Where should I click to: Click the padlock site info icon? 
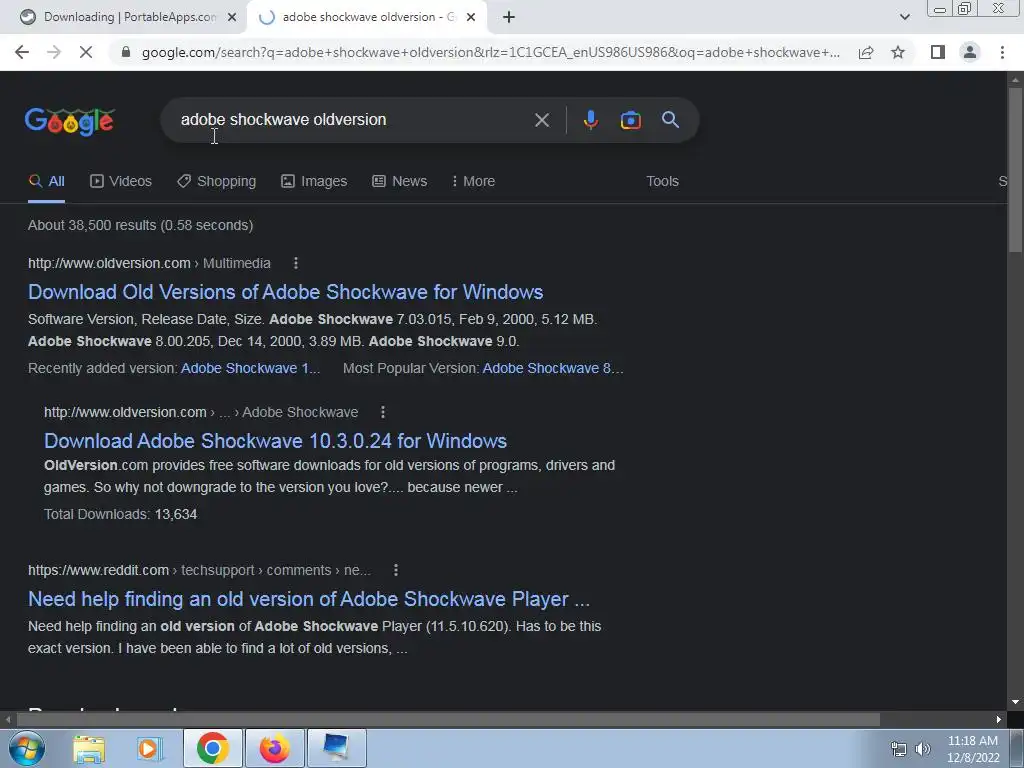point(126,52)
